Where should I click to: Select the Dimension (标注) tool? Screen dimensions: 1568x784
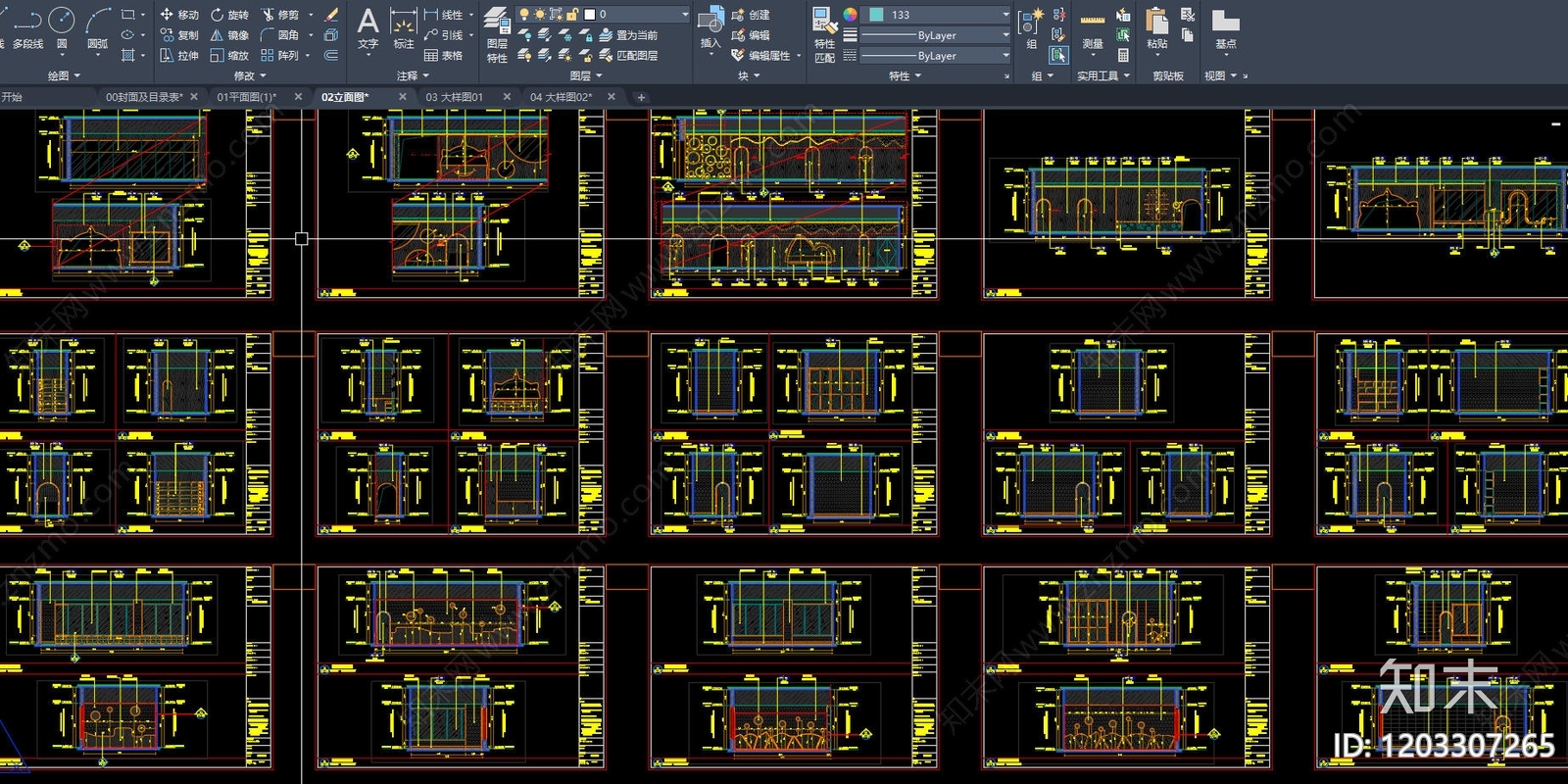pyautogui.click(x=404, y=29)
